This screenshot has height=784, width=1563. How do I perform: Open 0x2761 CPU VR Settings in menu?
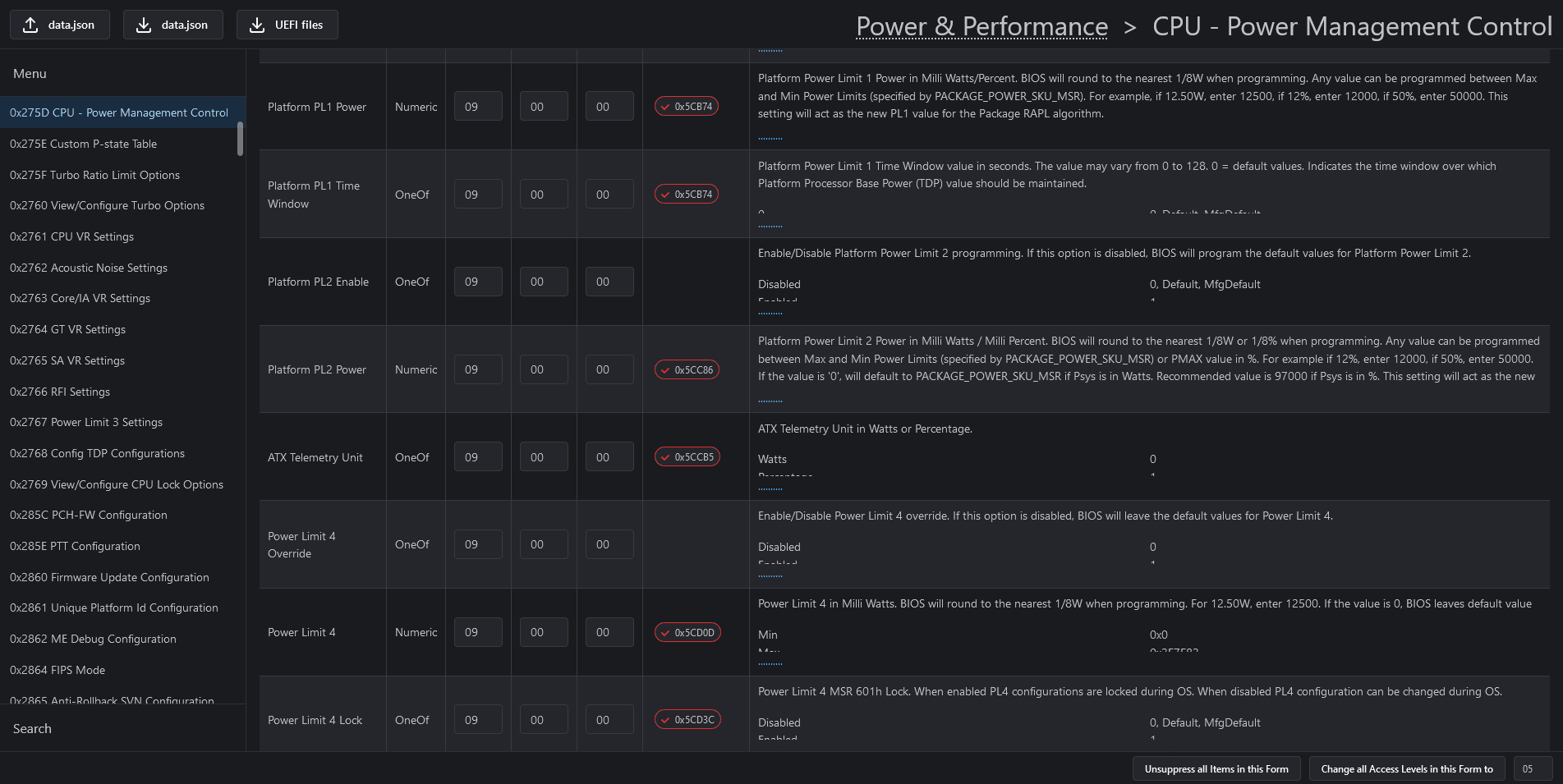71,236
